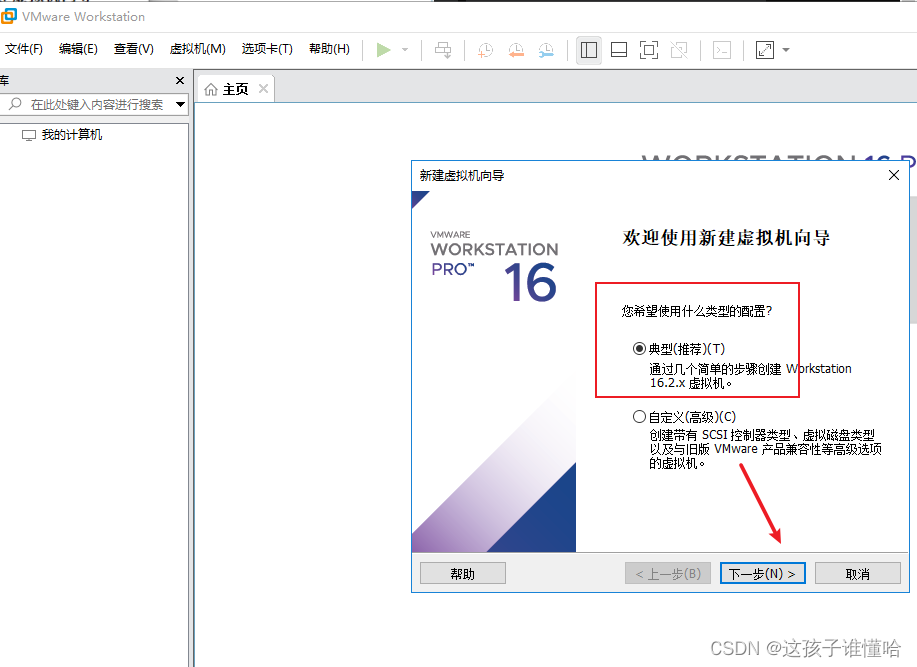Select 我的计算机 in the library tree
Image resolution: width=917 pixels, height=667 pixels.
pos(72,135)
